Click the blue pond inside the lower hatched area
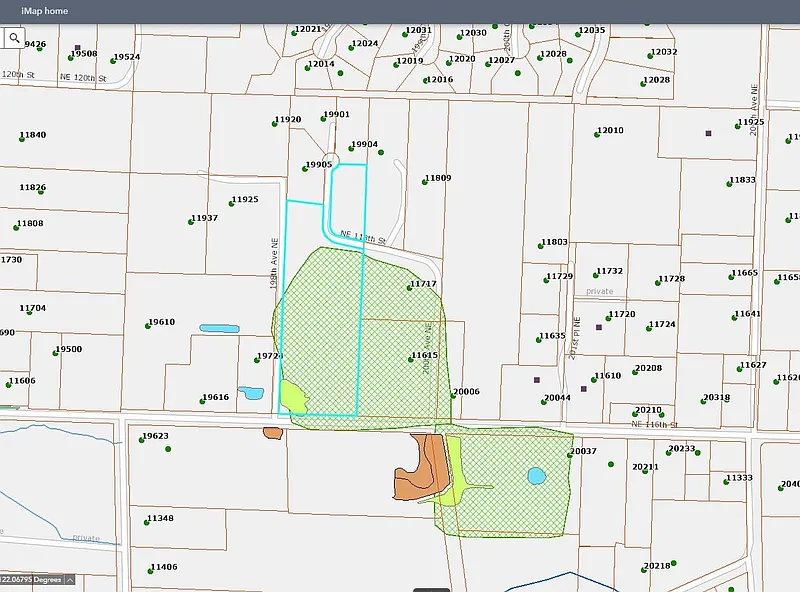This screenshot has height=592, width=800. (x=536, y=476)
